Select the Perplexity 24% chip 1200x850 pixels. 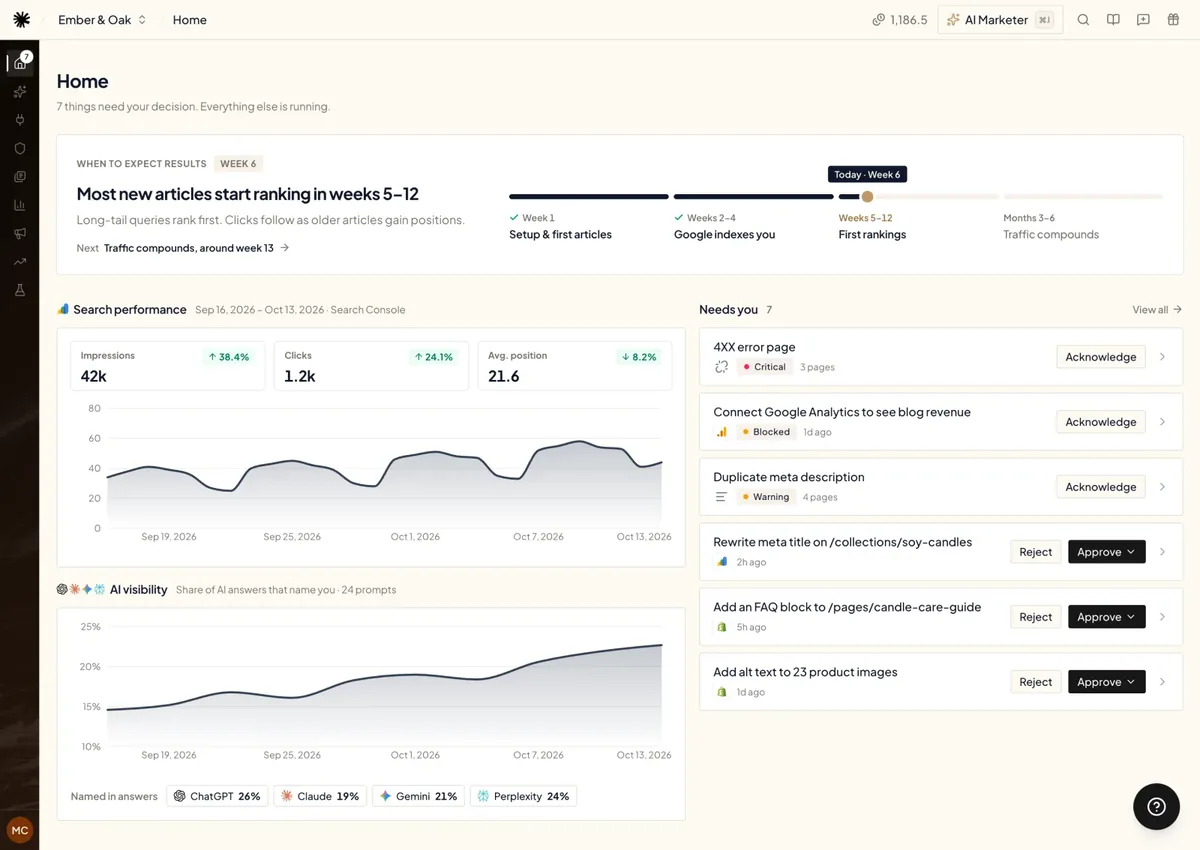(x=523, y=796)
